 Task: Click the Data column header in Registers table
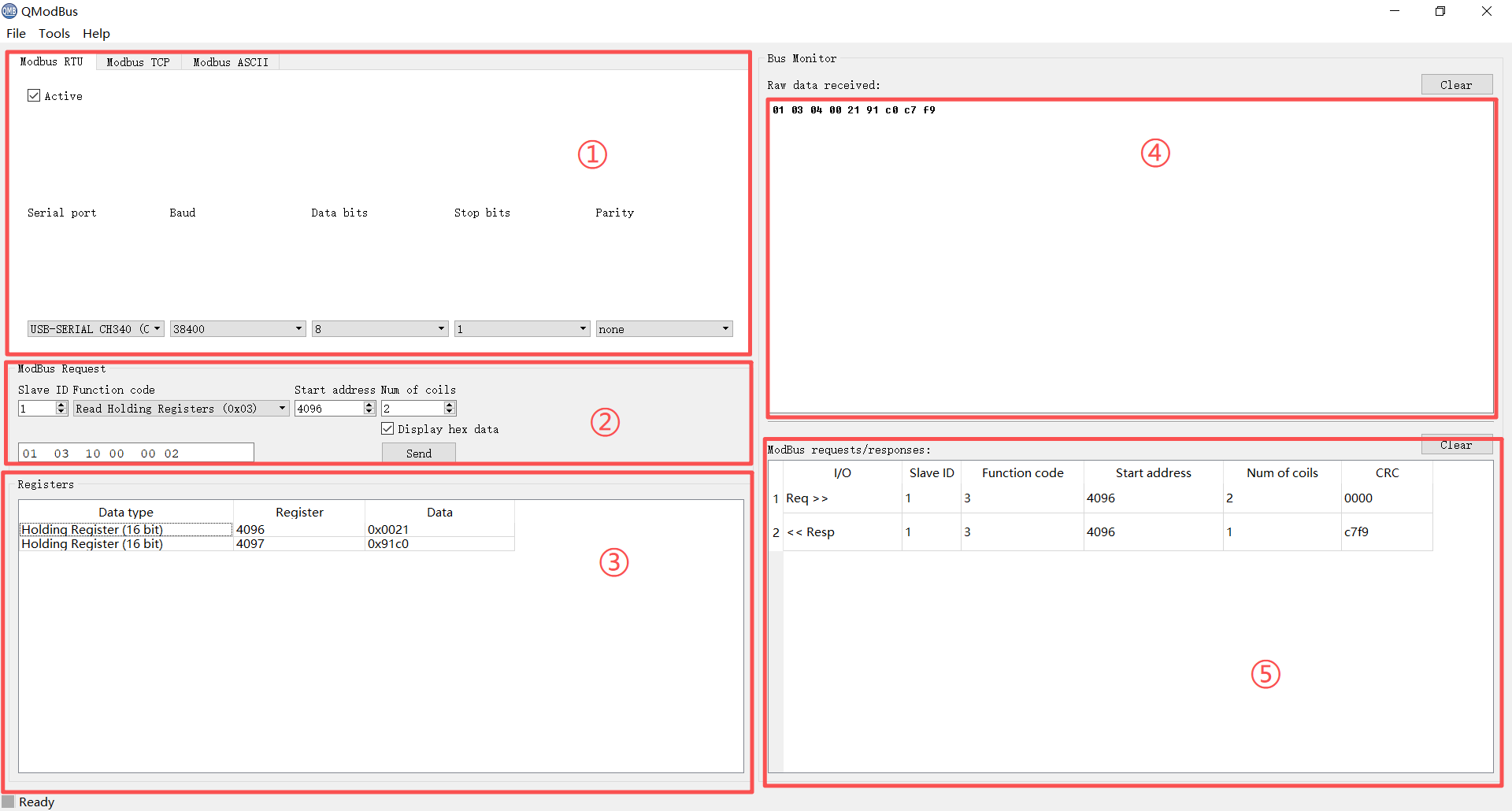tap(439, 512)
